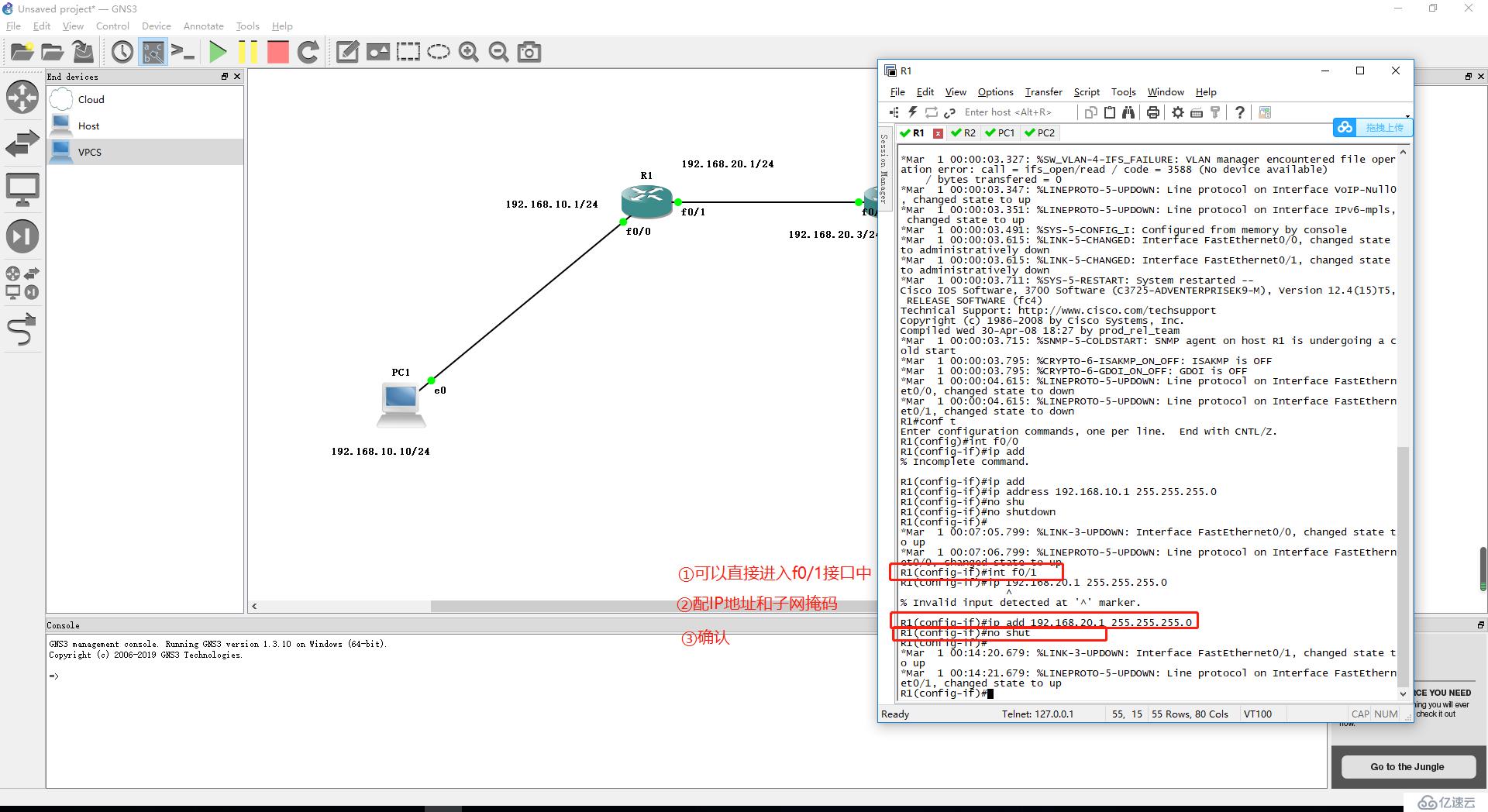Select VPCS in End devices list
This screenshot has width=1488, height=812.
(145, 152)
